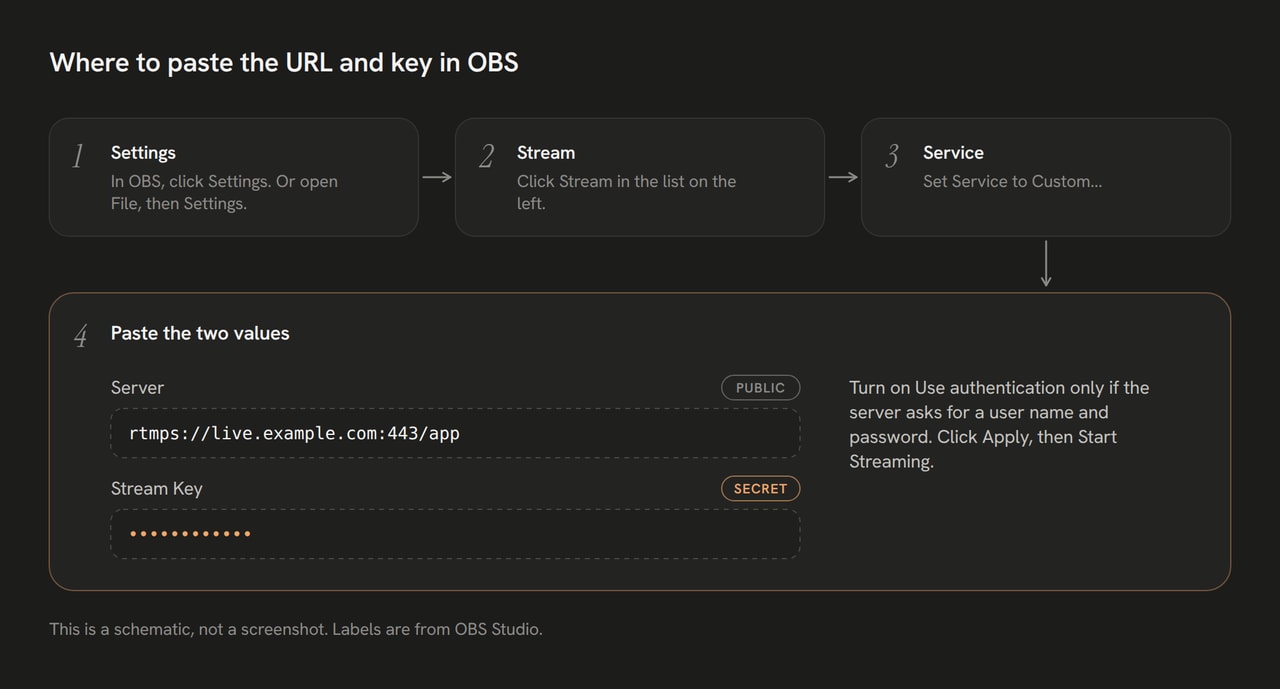1280x689 pixels.
Task: Click the Server URL field
Action: click(455, 433)
